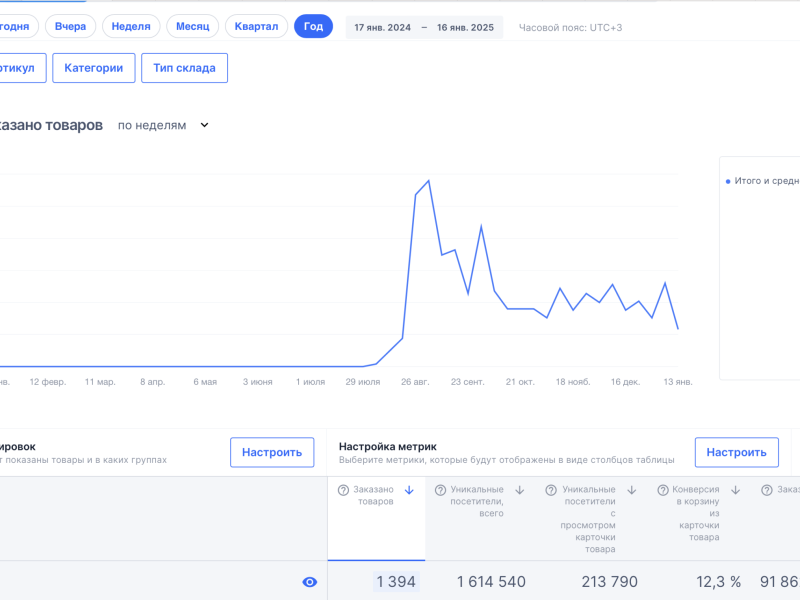This screenshot has width=800, height=600.
Task: Toggle the eye visibility icon in table row
Action: pyautogui.click(x=310, y=582)
